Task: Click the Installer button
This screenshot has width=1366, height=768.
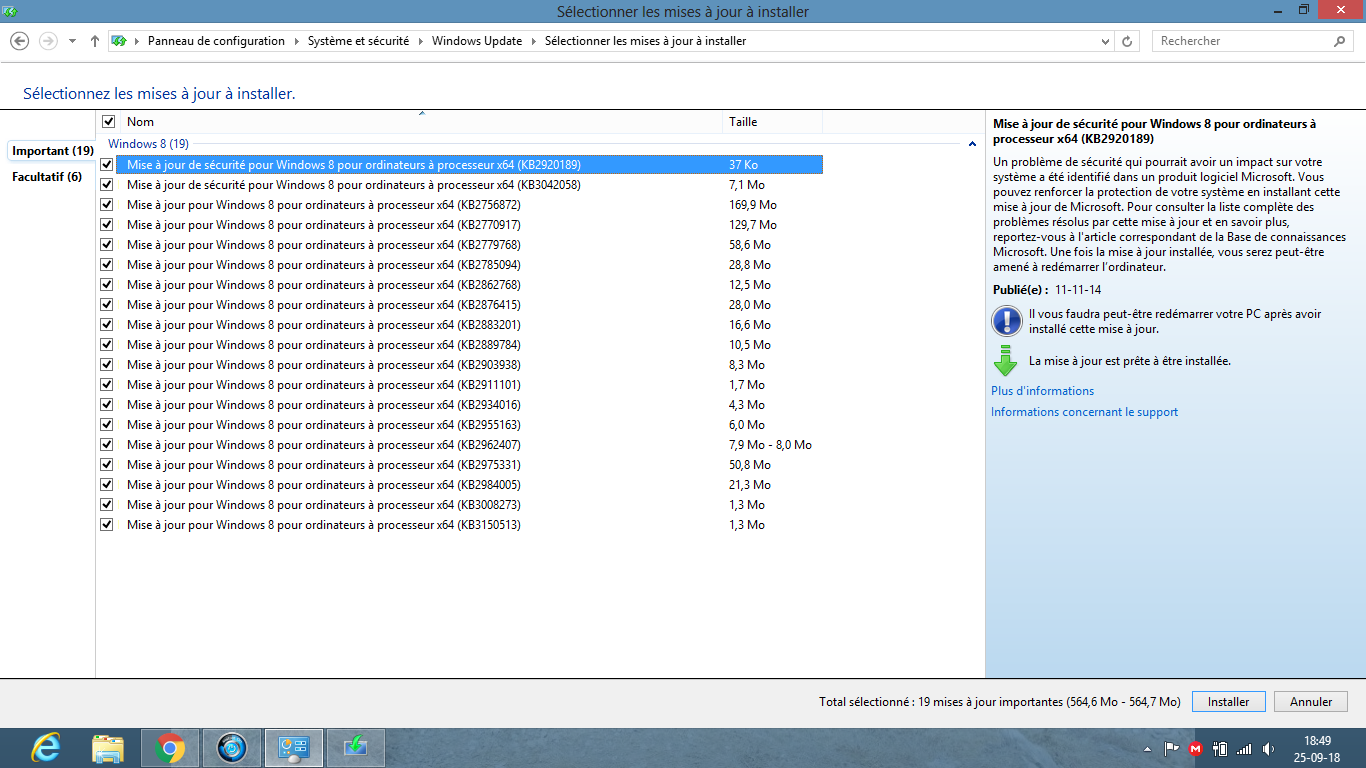Action: tap(1228, 702)
